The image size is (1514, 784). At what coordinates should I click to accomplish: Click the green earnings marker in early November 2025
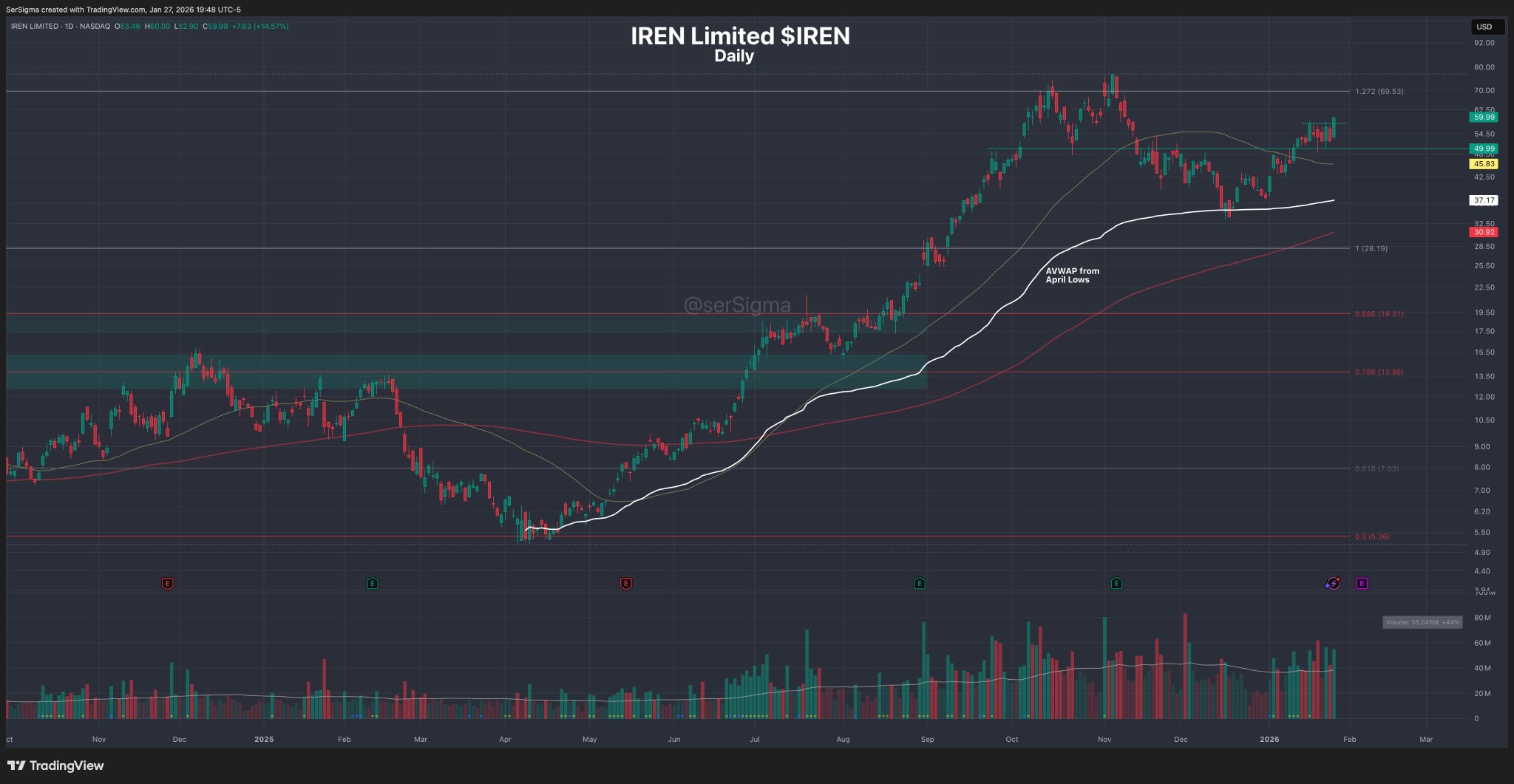[x=1116, y=584]
